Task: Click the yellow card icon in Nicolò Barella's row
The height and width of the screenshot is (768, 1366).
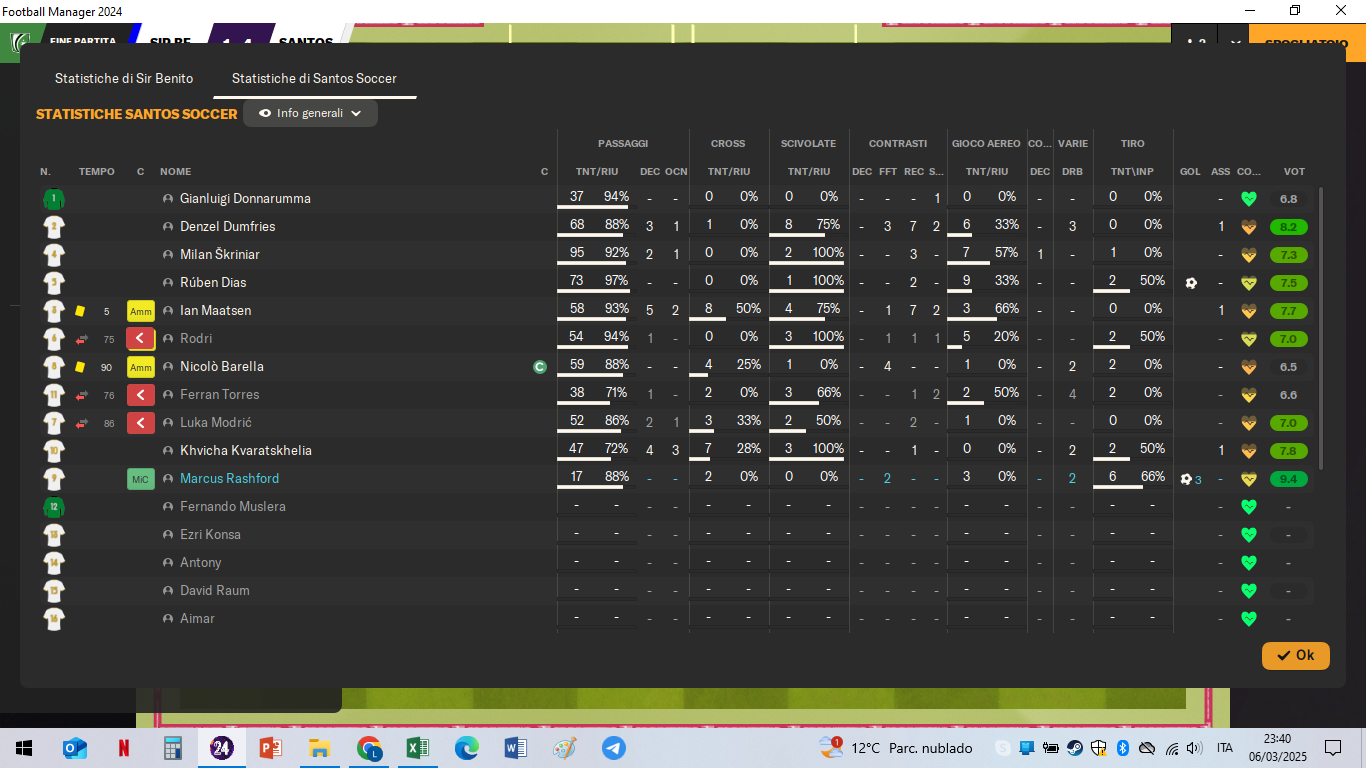Action: [80, 367]
